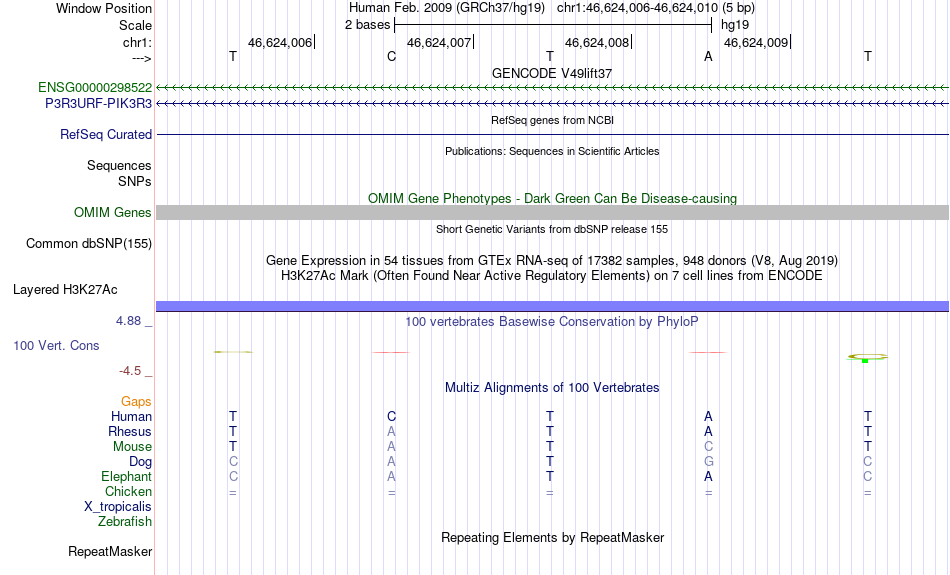
Task: Click the blue Layered H3K27Ac signal bar
Action: tap(553, 307)
